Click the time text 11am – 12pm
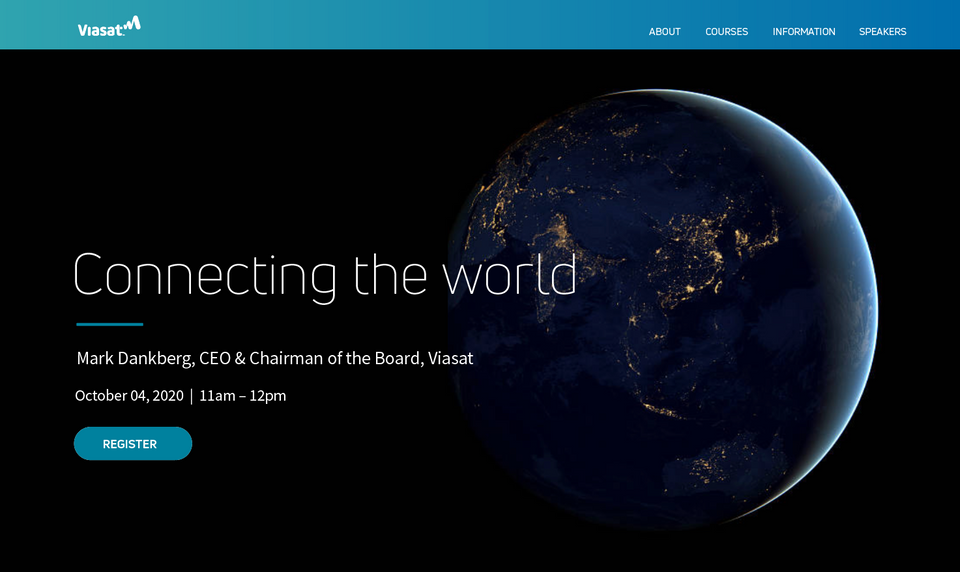The image size is (960, 572). click(x=242, y=396)
